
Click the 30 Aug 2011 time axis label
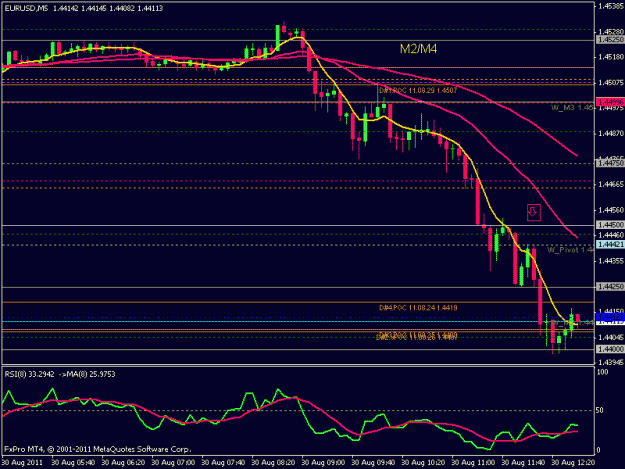(22, 463)
